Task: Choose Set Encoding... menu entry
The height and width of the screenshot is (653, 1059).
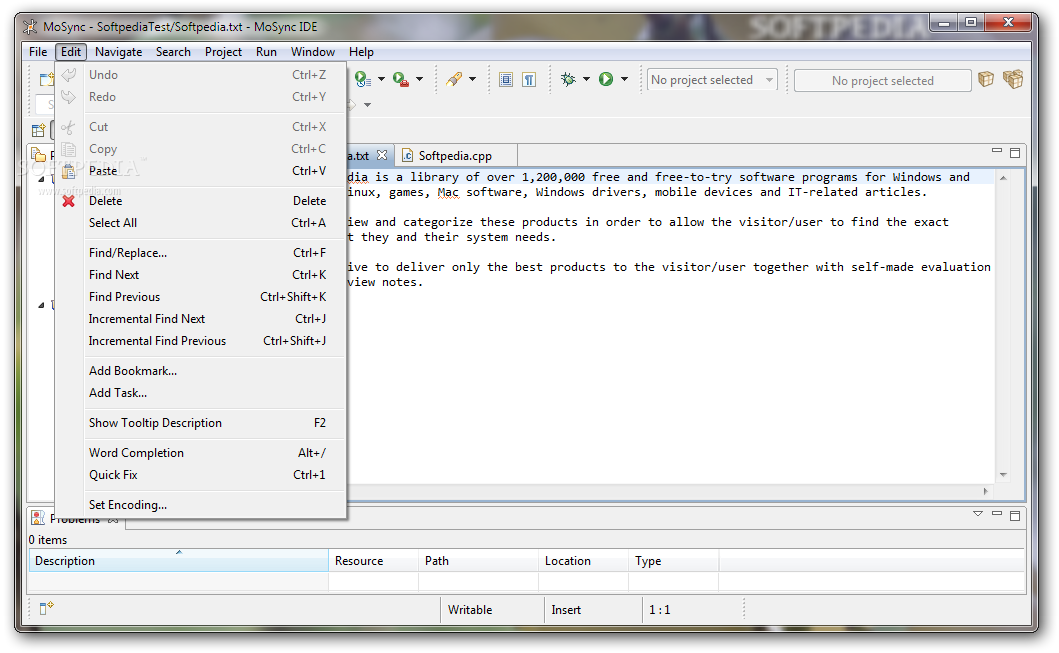Action: (x=201, y=505)
